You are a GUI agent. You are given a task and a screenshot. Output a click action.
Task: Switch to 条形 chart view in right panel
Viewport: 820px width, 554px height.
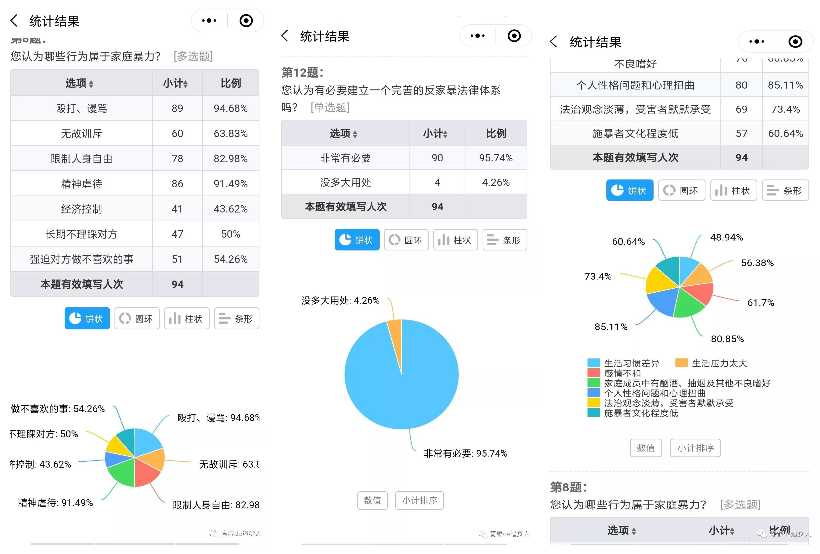[x=786, y=190]
